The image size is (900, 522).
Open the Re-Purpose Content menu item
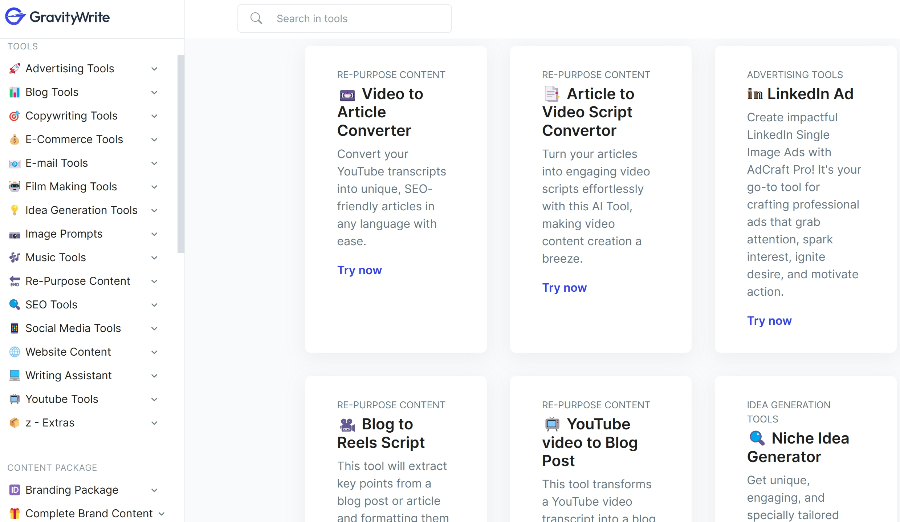coord(78,281)
